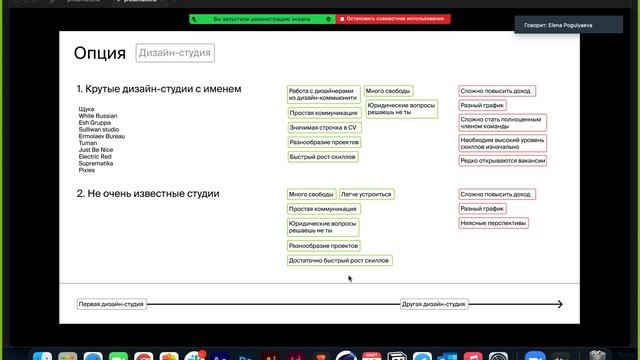
Task: Open Launchpad from the Dock
Action: tap(68, 356)
